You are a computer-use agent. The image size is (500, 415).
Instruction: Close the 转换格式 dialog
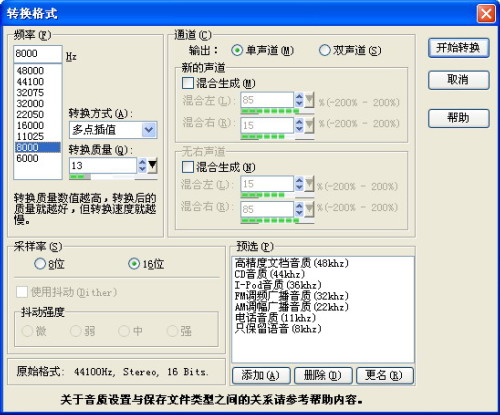coord(486,14)
